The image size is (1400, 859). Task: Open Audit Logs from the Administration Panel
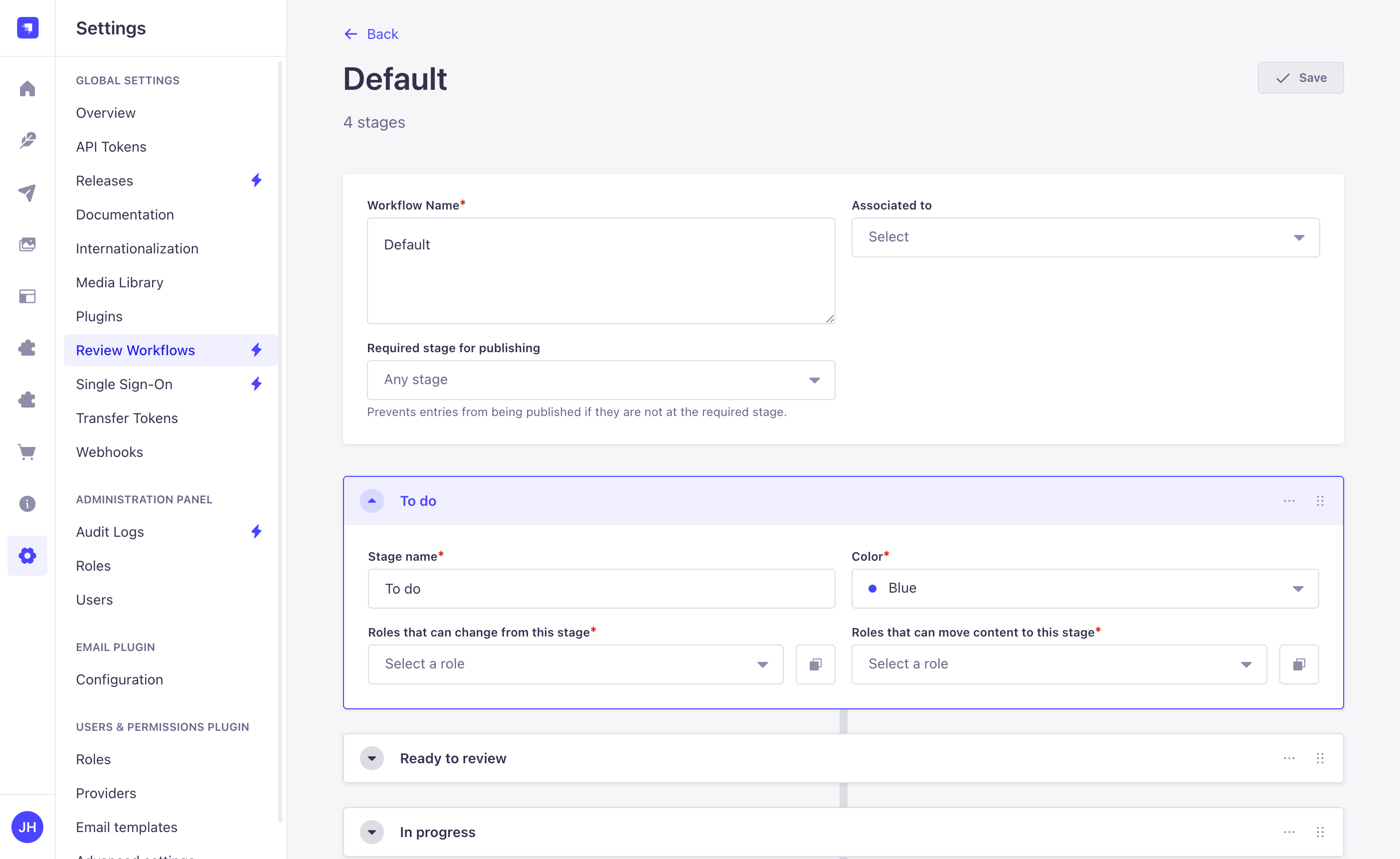point(110,532)
